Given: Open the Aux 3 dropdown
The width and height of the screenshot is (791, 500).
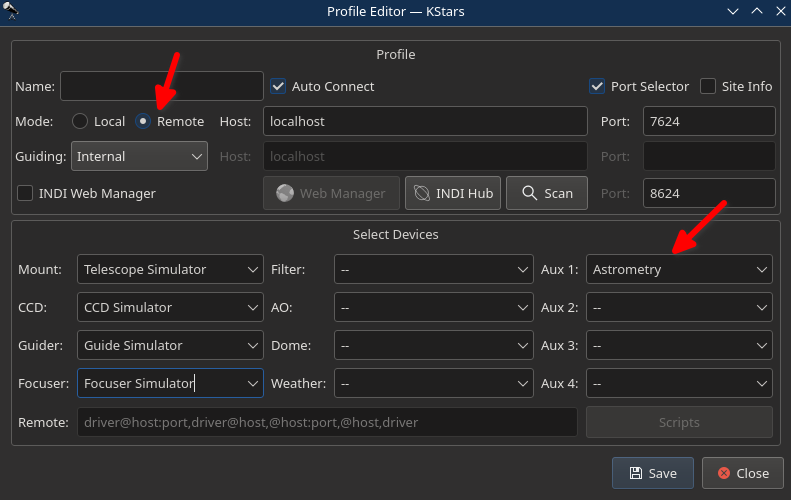Looking at the screenshot, I should pyautogui.click(x=679, y=345).
